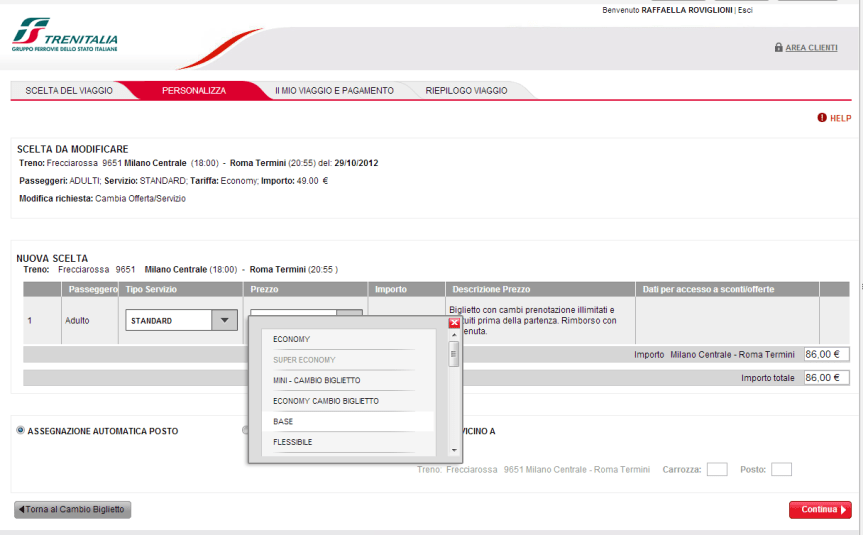
Task: Switch to Scelta del Viaggio tab
Action: point(69,91)
